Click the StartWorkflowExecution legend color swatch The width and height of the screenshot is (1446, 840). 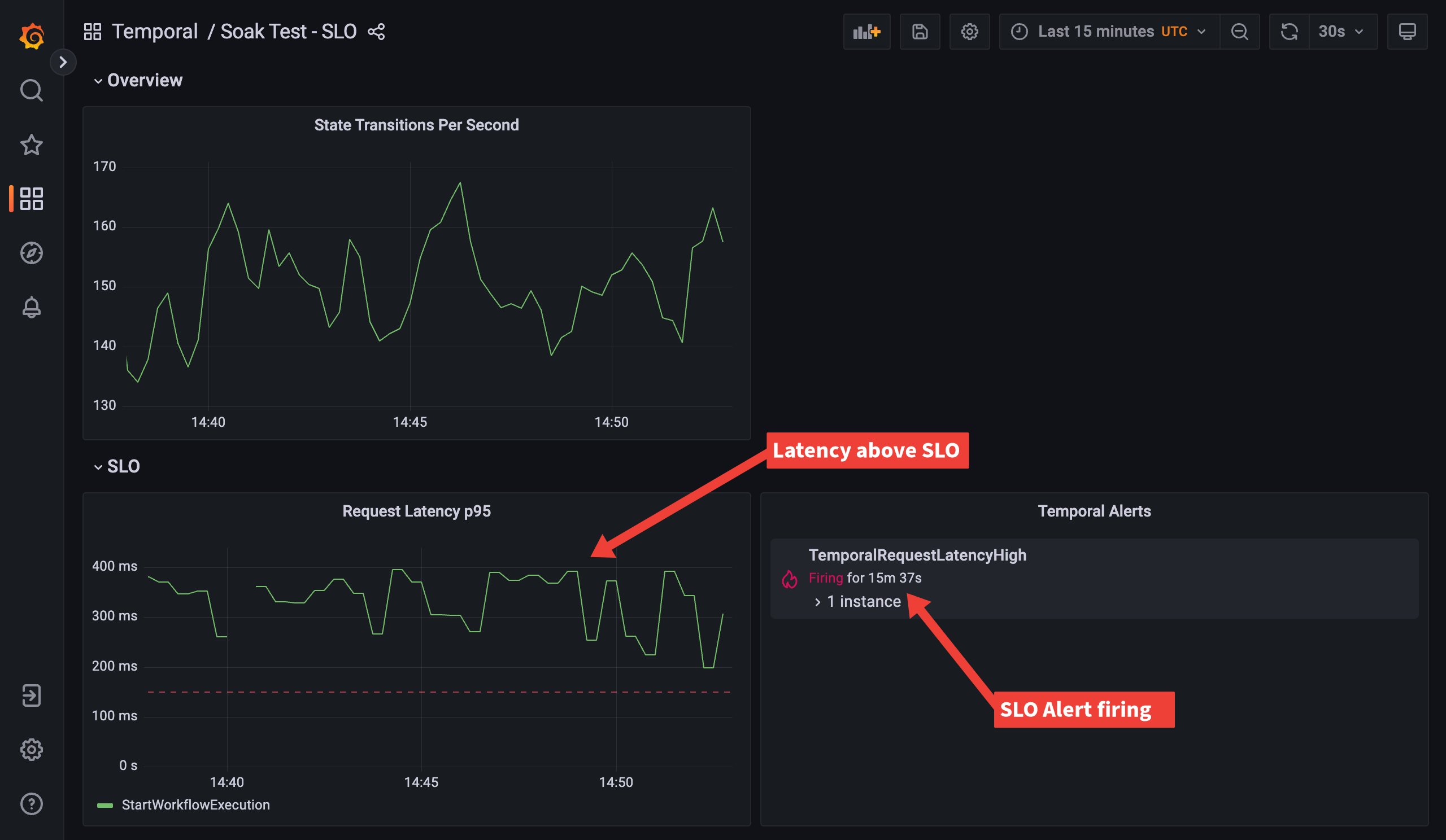pyautogui.click(x=105, y=806)
